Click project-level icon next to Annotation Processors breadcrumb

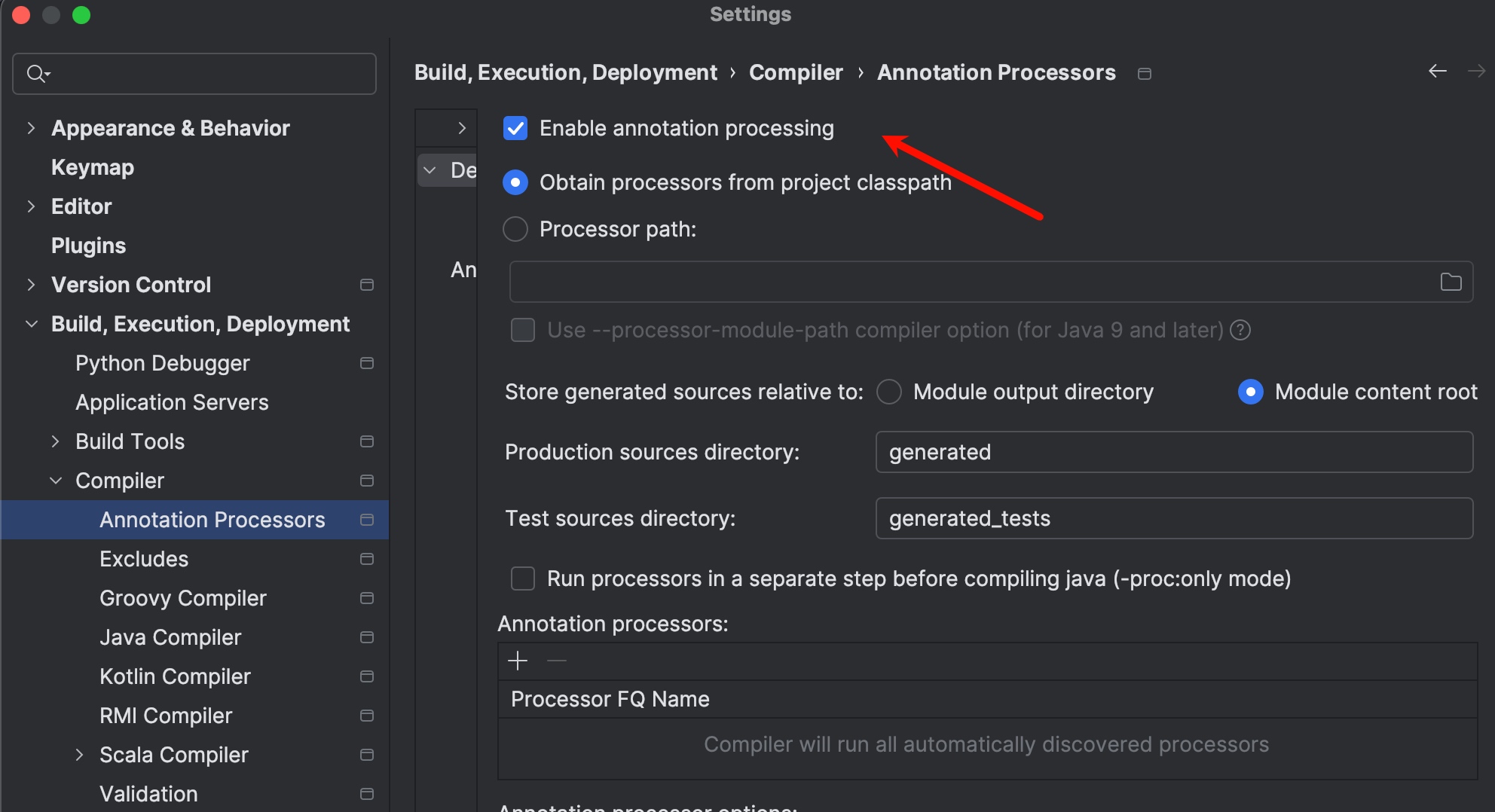click(x=1144, y=73)
